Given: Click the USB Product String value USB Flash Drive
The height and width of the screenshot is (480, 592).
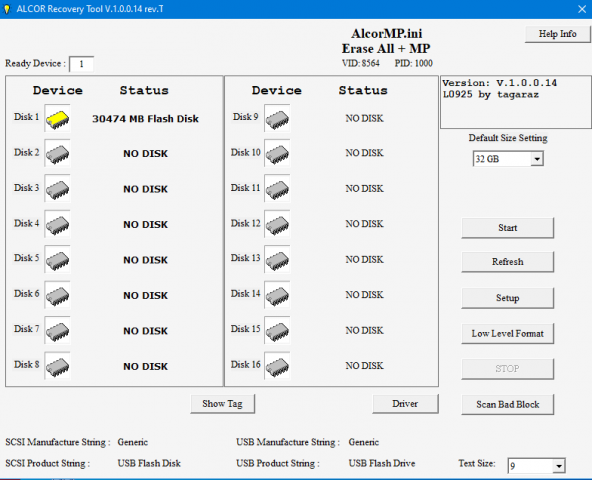Looking at the screenshot, I should coord(382,463).
